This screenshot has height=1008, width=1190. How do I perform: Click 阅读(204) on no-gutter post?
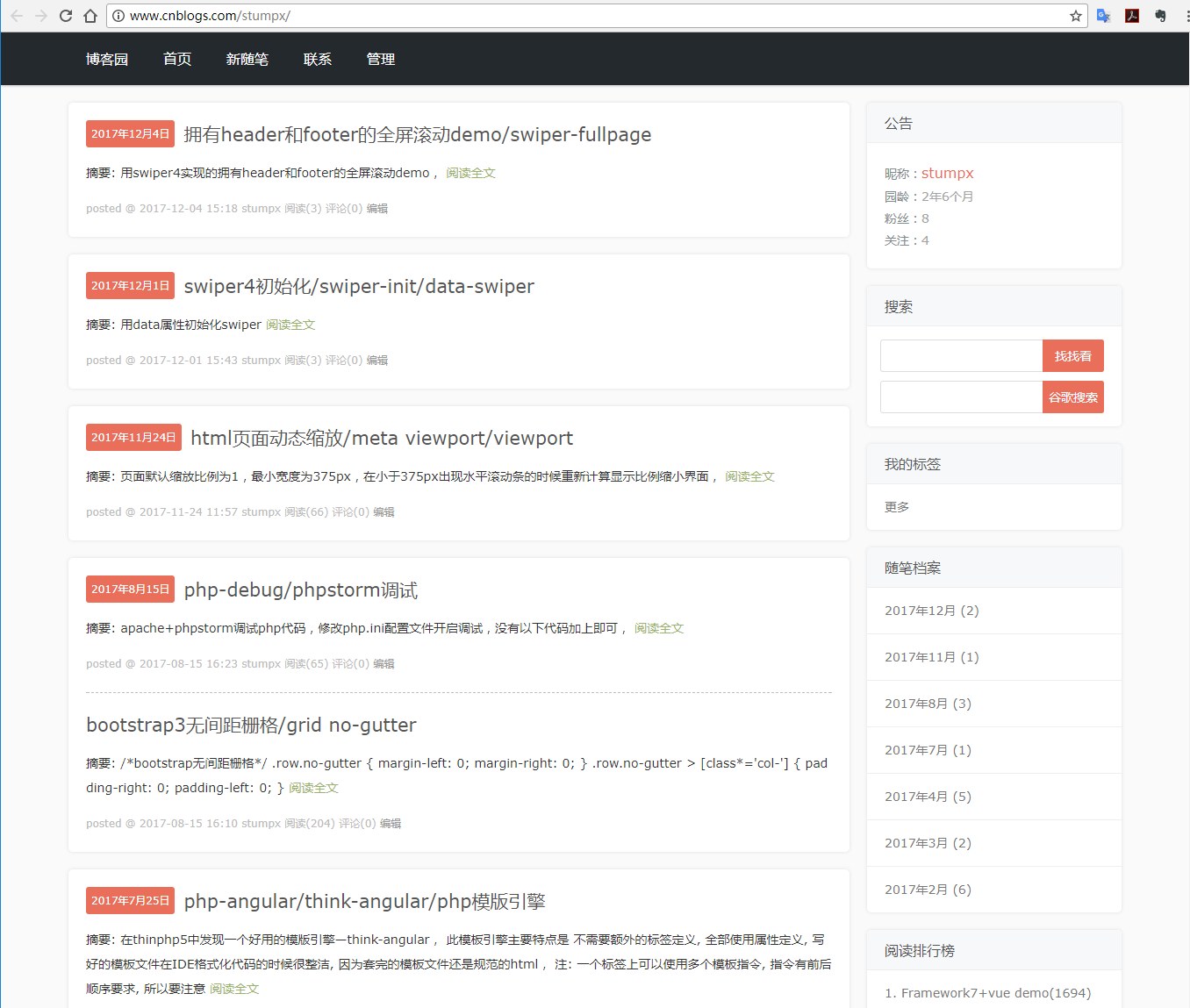[310, 824]
